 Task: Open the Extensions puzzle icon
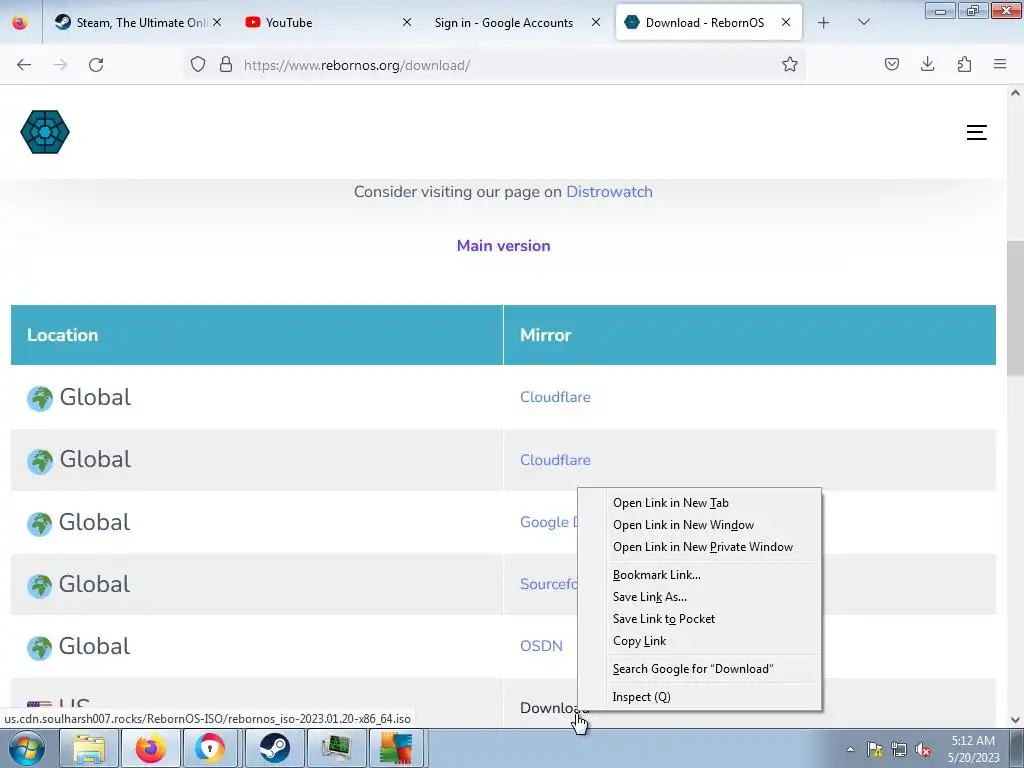coord(964,64)
